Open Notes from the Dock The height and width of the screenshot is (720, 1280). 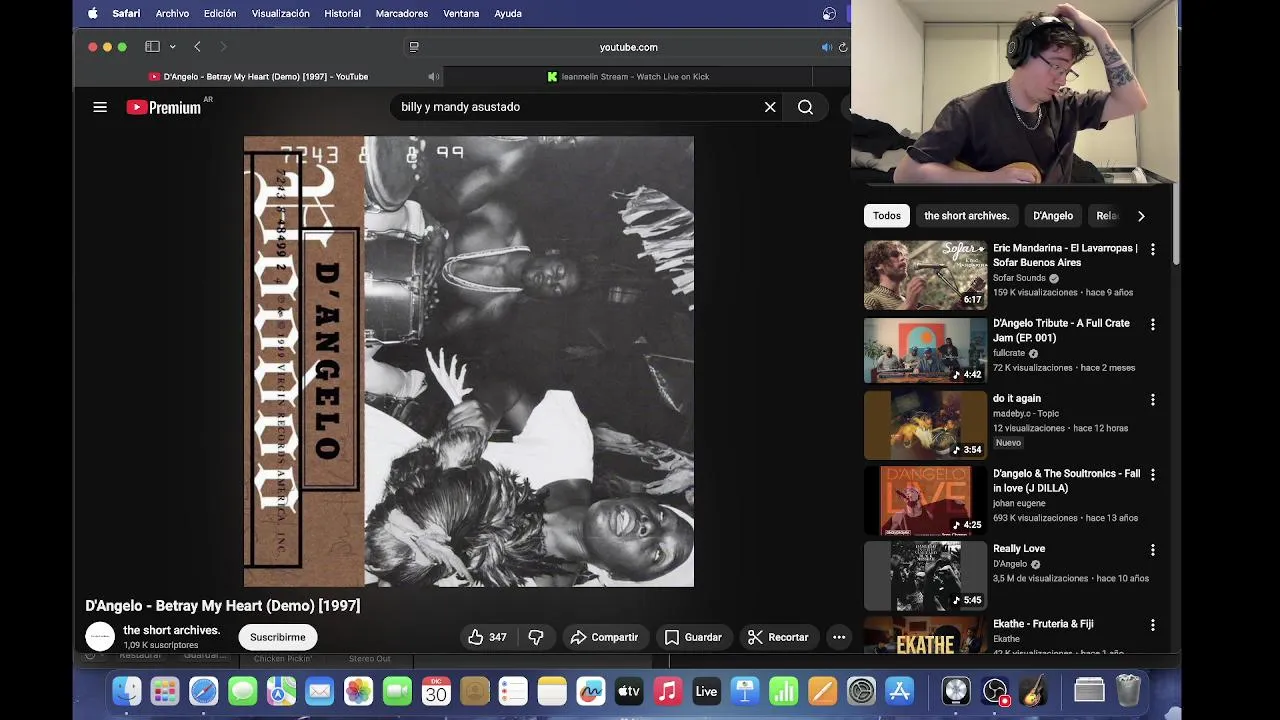[x=552, y=691]
